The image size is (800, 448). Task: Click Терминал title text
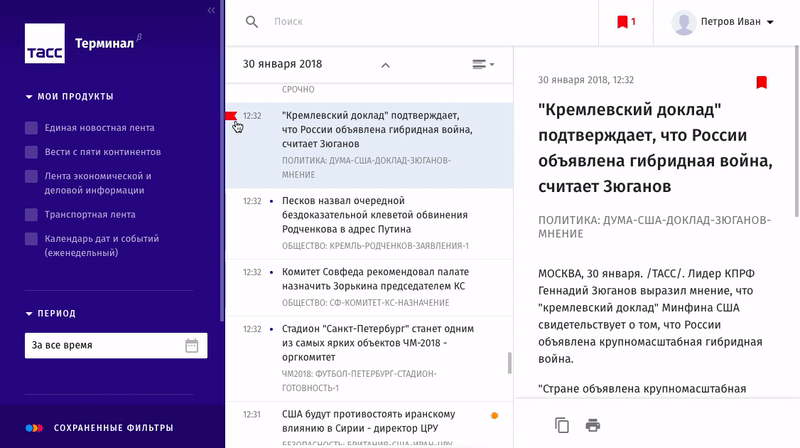pos(105,43)
